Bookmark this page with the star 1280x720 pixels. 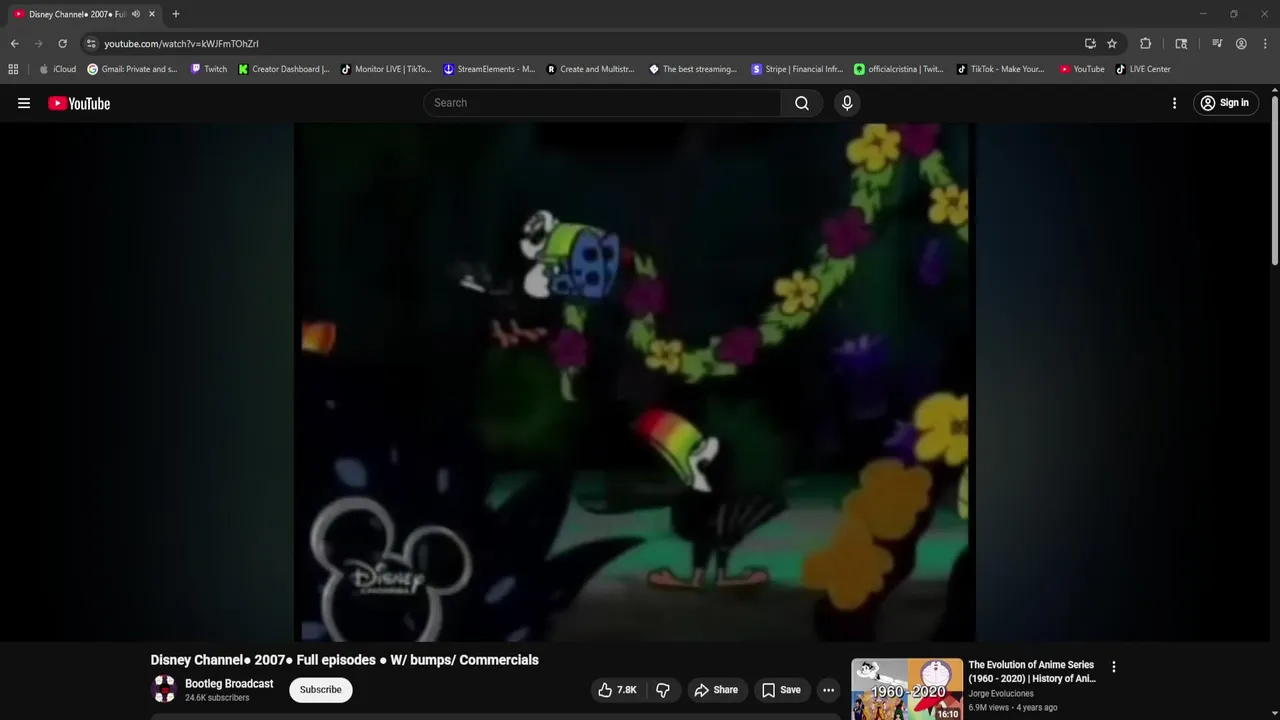point(1112,44)
